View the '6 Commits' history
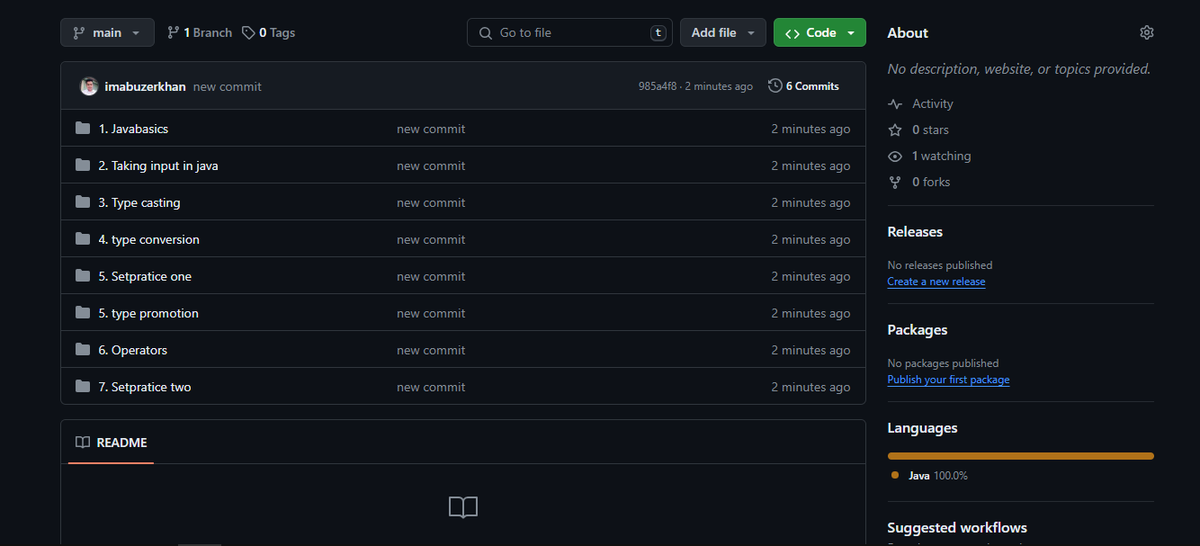1200x546 pixels. click(x=804, y=86)
